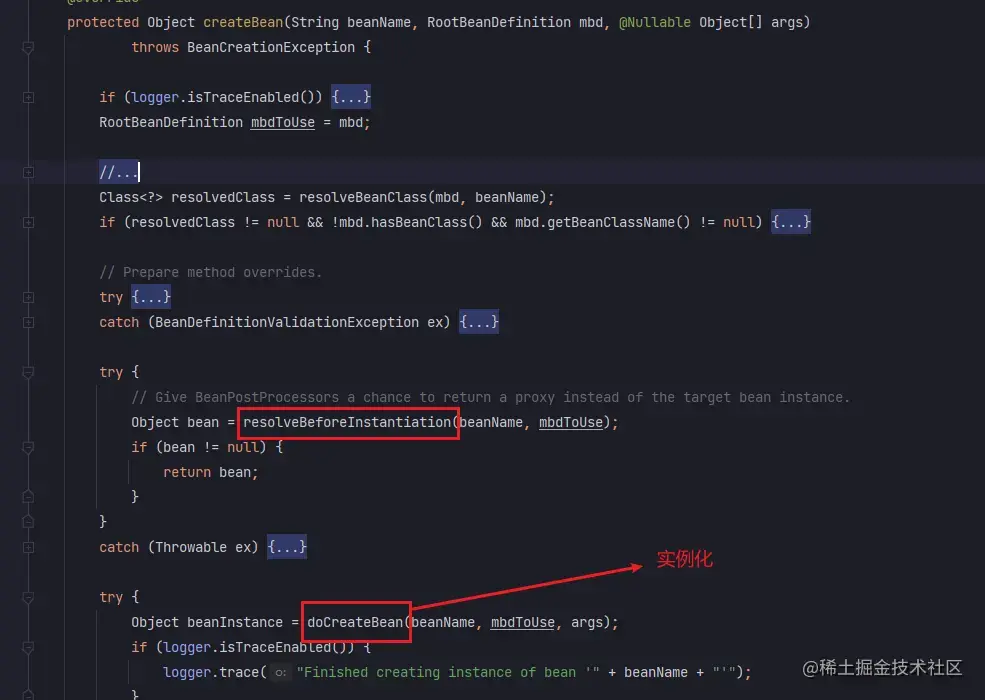Click the @Nullable annotation
Image resolution: width=985 pixels, height=700 pixels.
(x=655, y=23)
